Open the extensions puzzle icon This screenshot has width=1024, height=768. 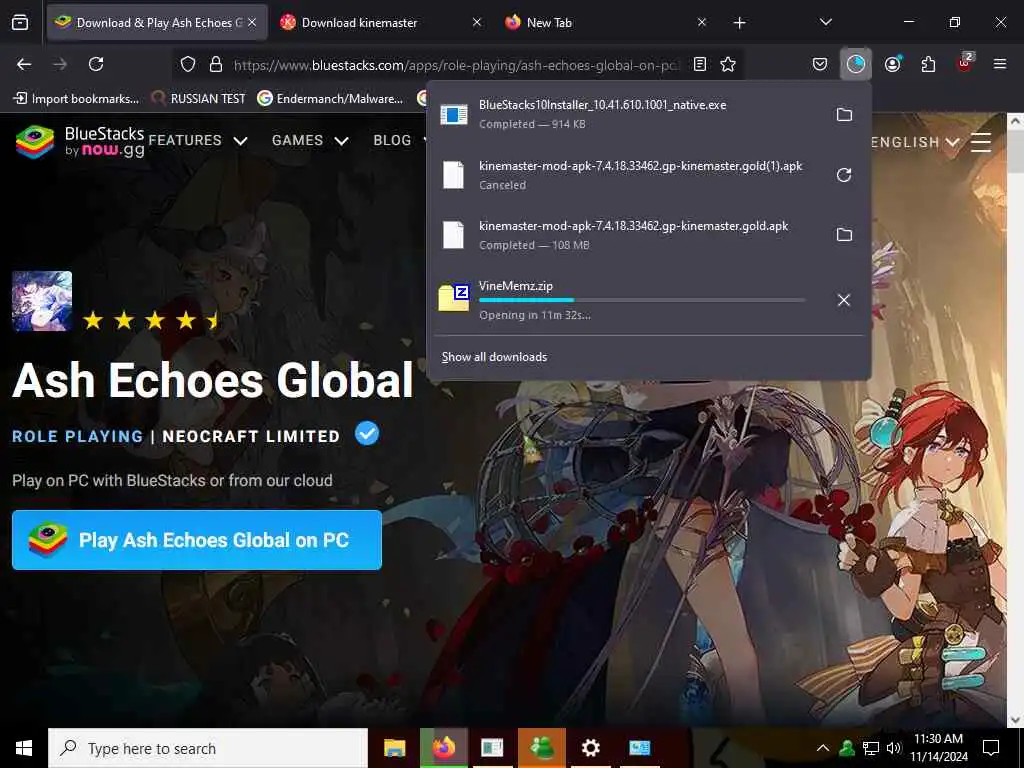[928, 64]
